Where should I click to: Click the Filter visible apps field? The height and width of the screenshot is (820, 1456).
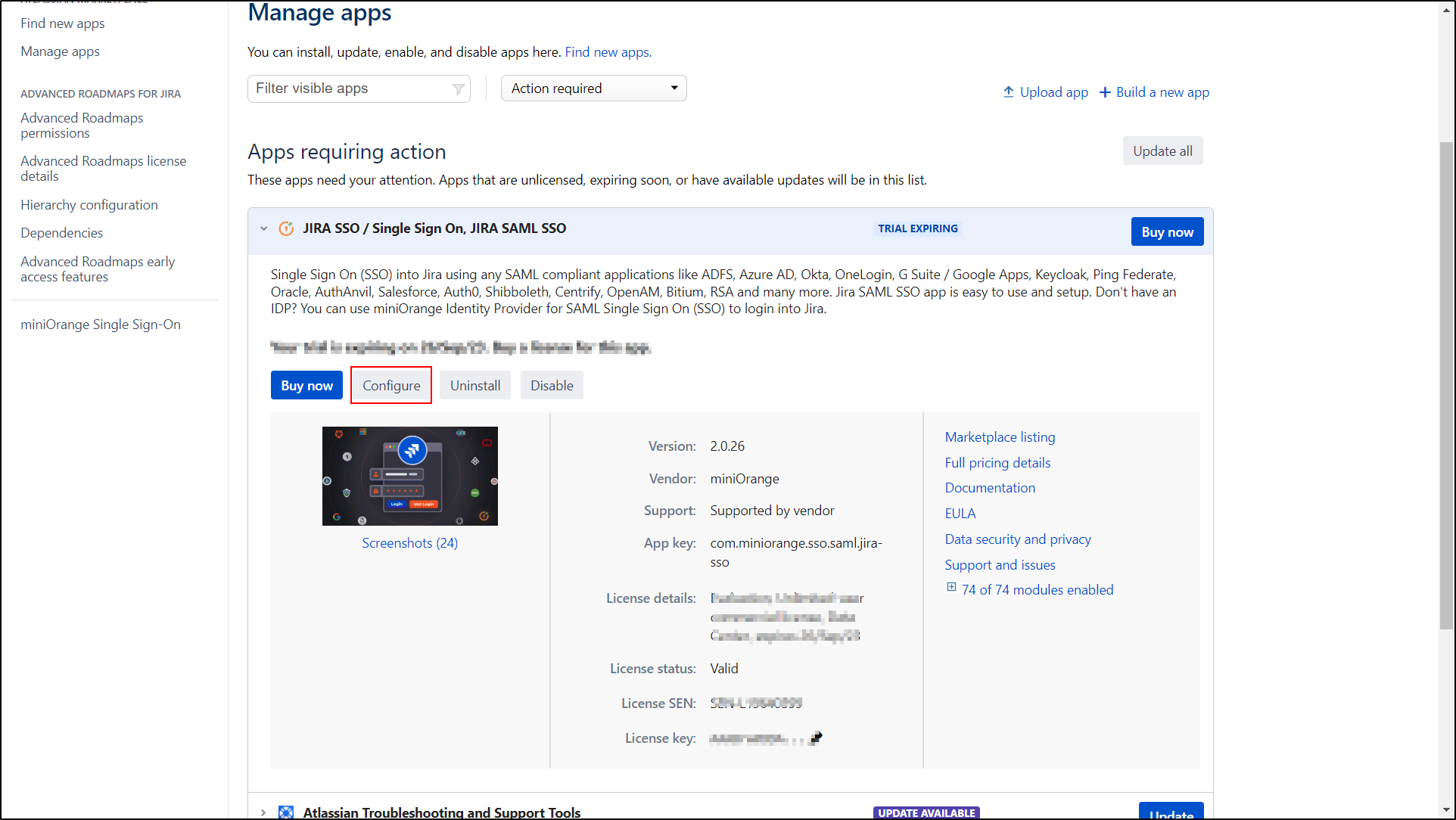pos(348,89)
